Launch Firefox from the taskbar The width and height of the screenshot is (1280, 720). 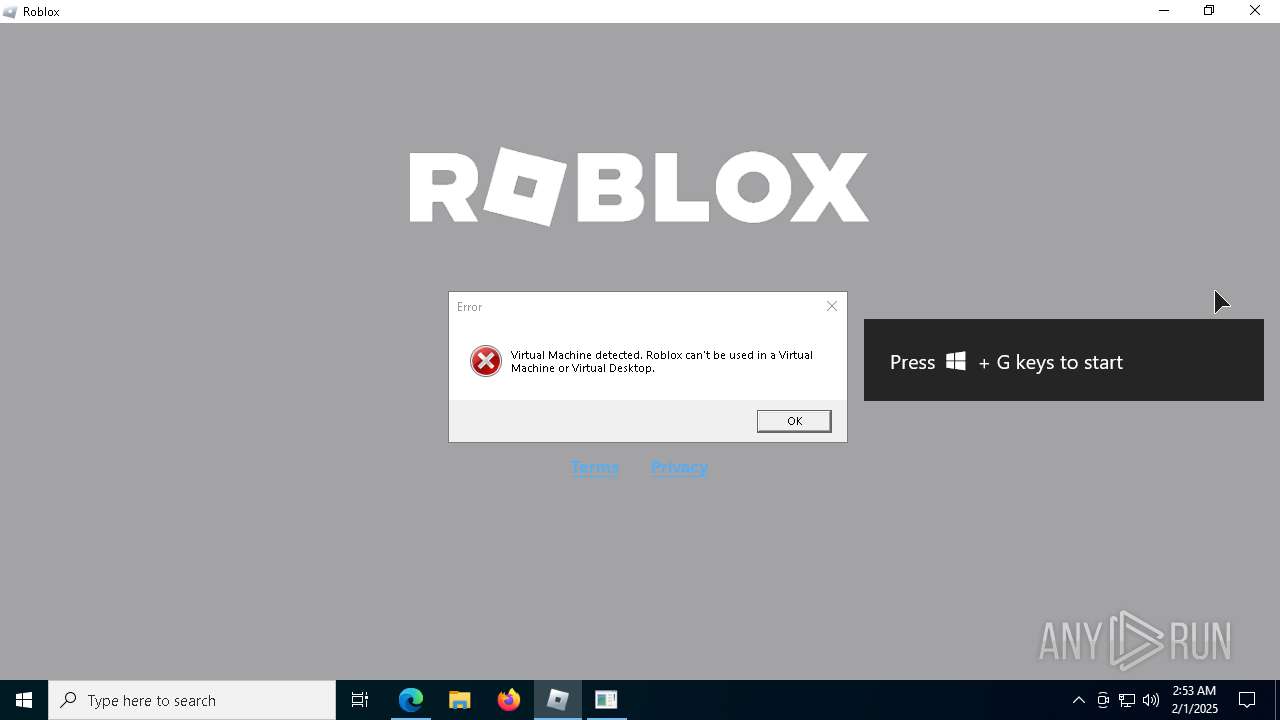click(x=509, y=700)
